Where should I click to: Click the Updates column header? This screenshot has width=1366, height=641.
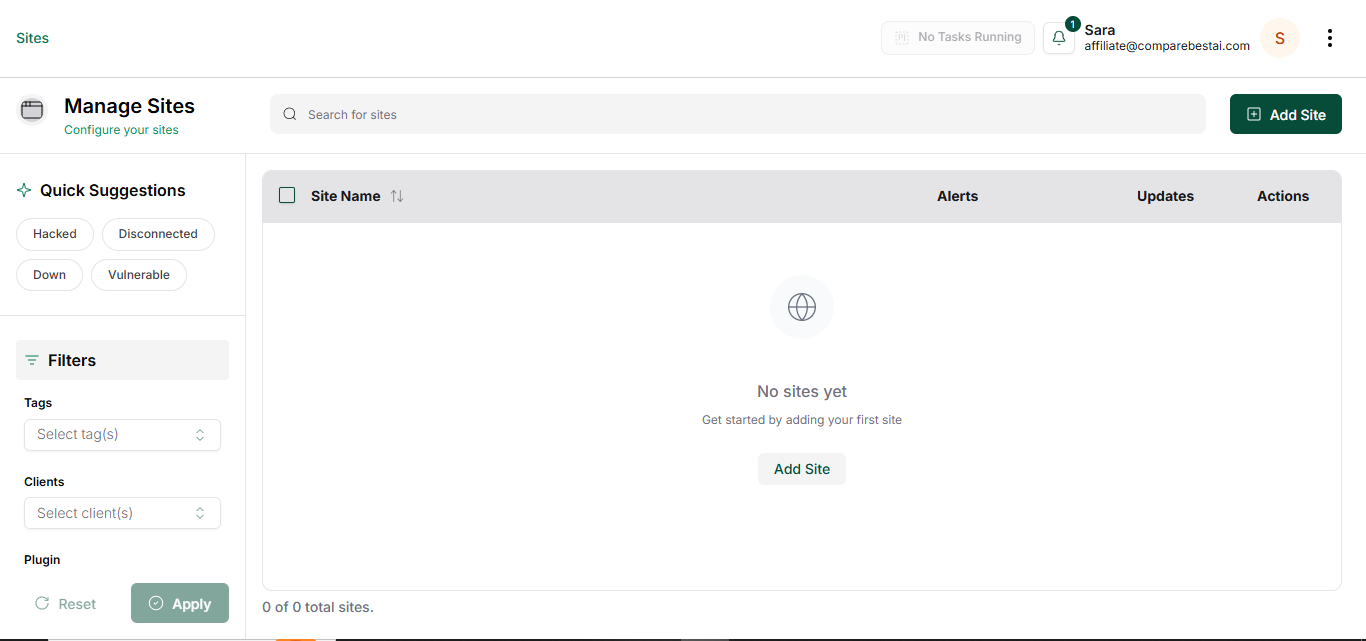[x=1165, y=196]
